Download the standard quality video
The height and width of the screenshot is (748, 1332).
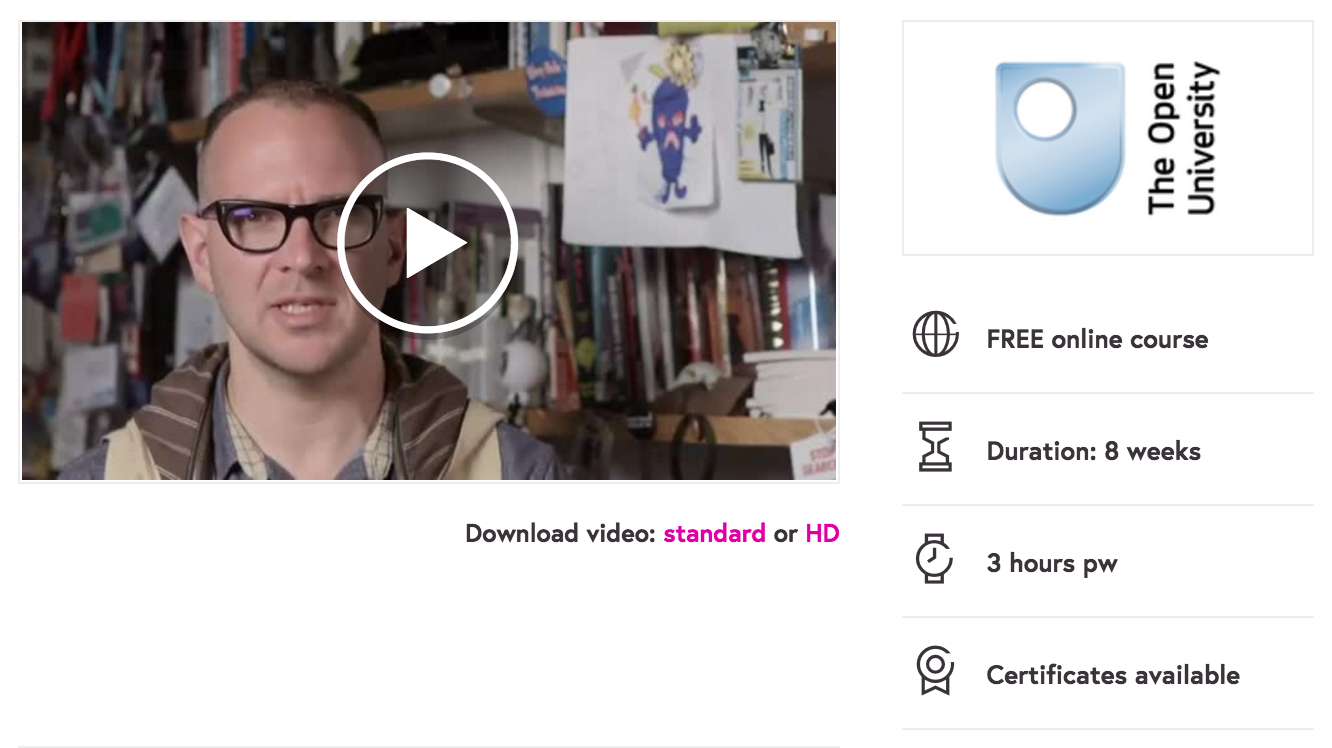click(714, 534)
